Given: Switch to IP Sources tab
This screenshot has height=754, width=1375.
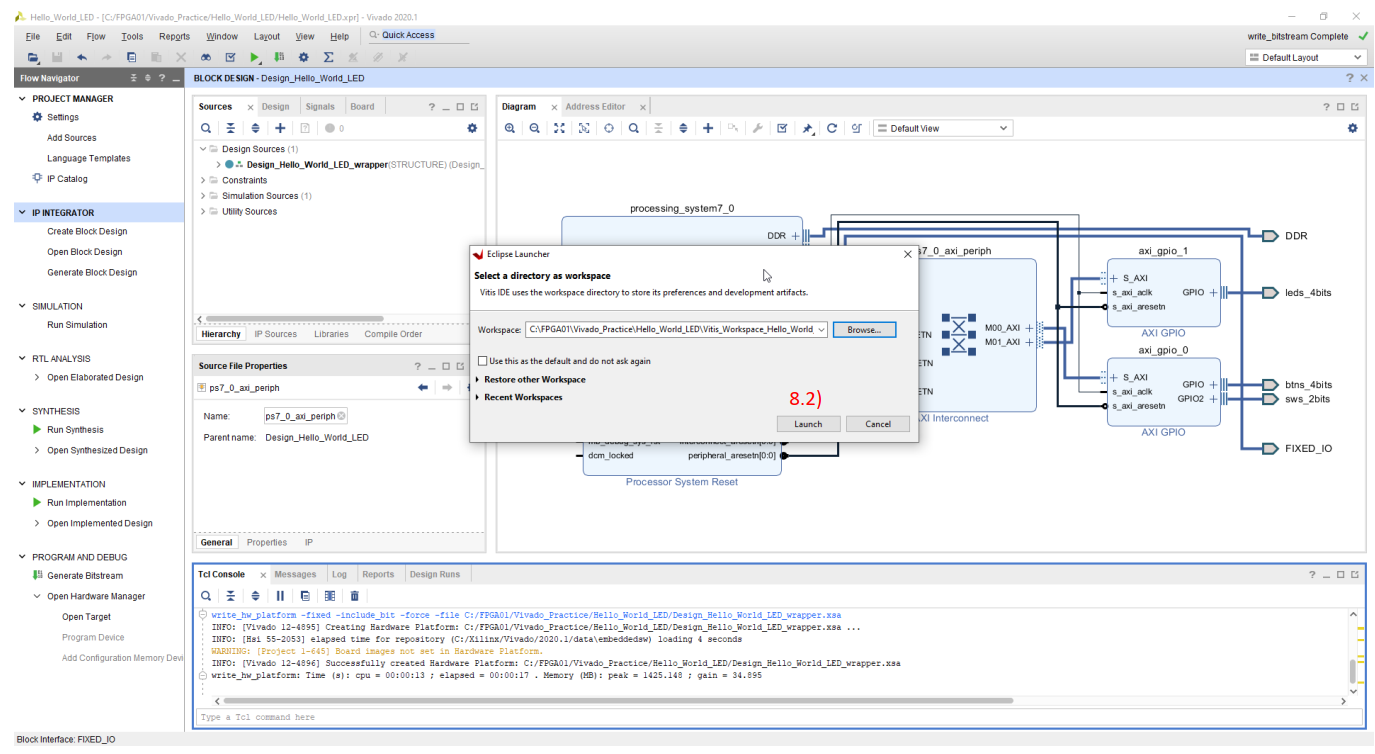Looking at the screenshot, I should point(275,335).
